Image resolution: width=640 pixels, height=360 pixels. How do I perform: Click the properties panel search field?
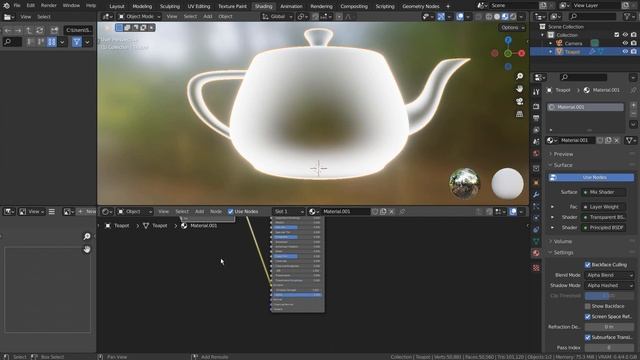click(x=583, y=77)
